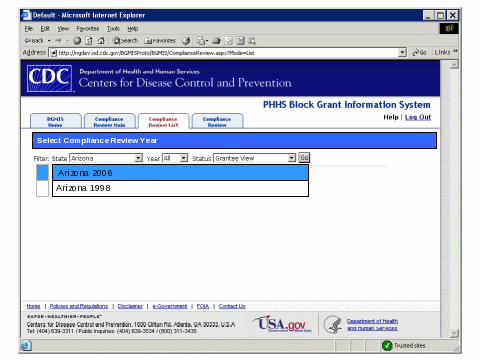Screen dimensions: 480x360
Task: Open the Favorites menu
Action: point(88,29)
